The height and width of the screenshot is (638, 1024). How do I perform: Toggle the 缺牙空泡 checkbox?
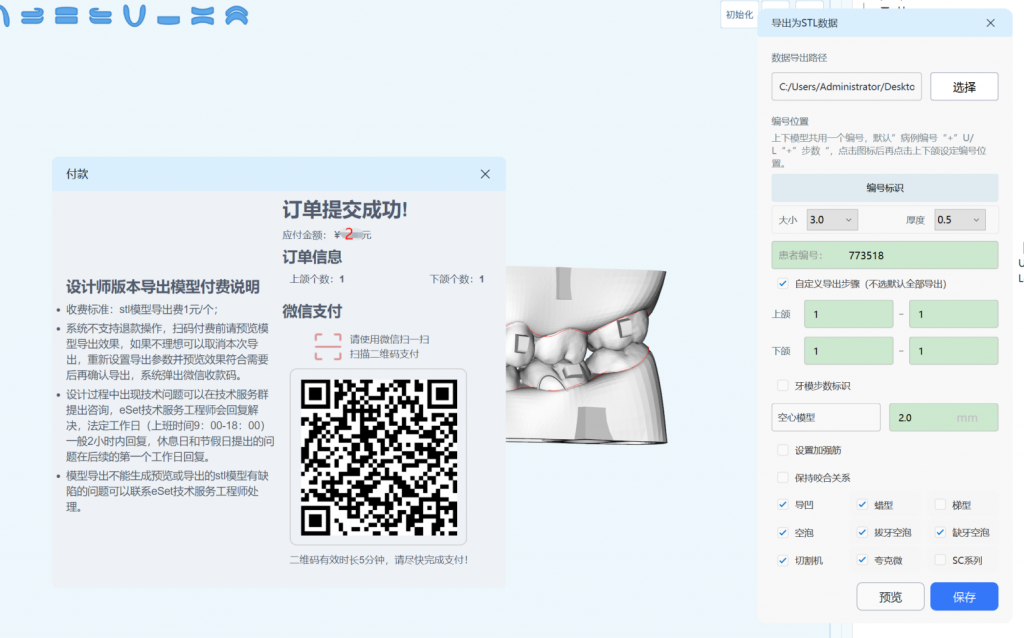[940, 532]
